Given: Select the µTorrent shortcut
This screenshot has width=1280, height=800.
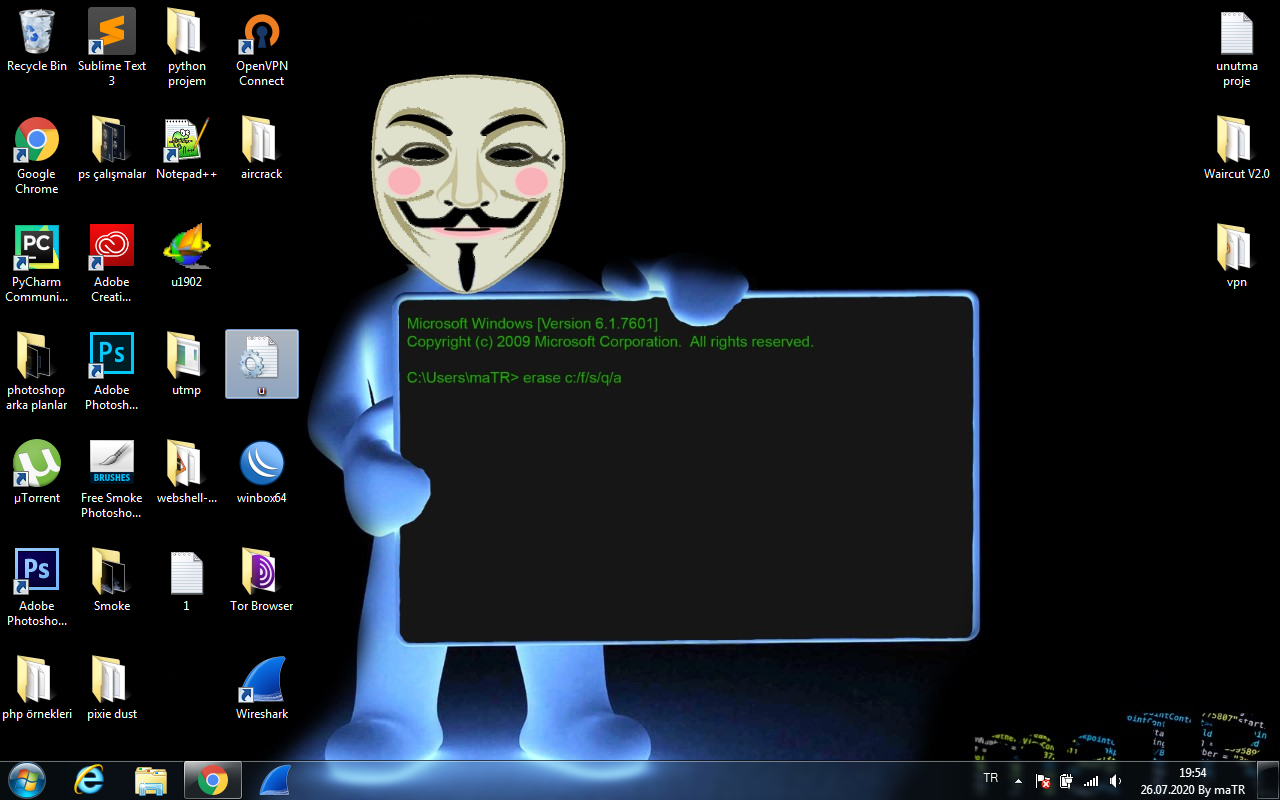Looking at the screenshot, I should click(x=37, y=472).
